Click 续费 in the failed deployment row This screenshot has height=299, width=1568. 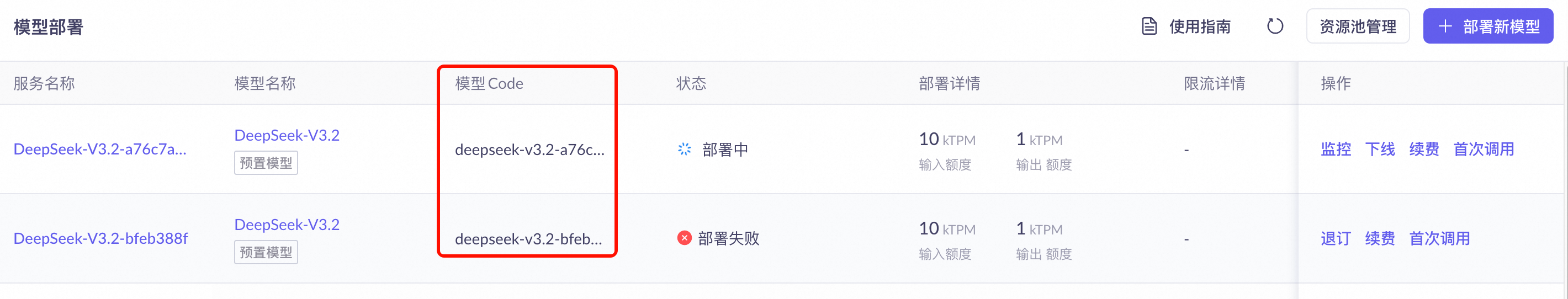click(x=1380, y=238)
